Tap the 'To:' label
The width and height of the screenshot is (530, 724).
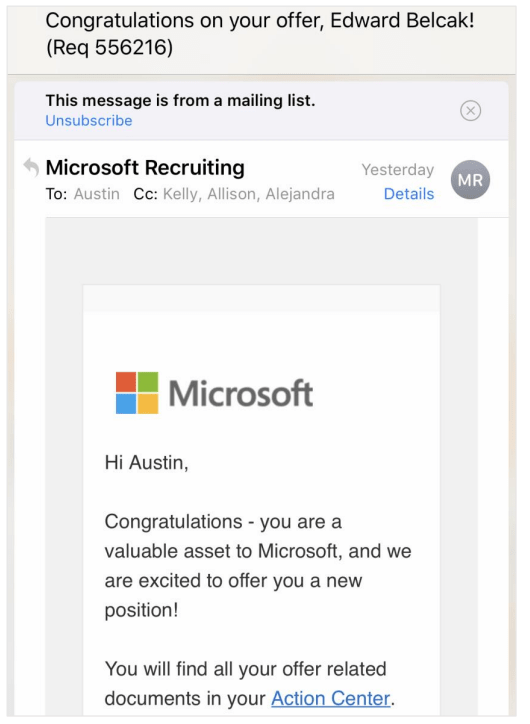pos(56,194)
